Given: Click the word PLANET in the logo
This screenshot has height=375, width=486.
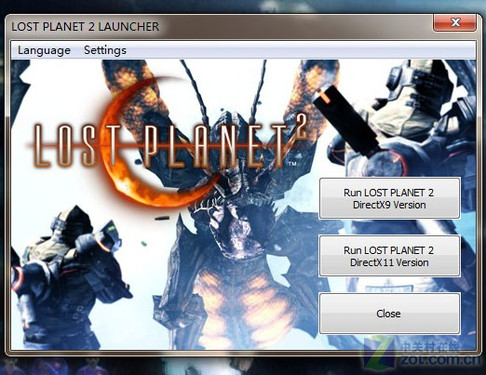Looking at the screenshot, I should (x=213, y=146).
